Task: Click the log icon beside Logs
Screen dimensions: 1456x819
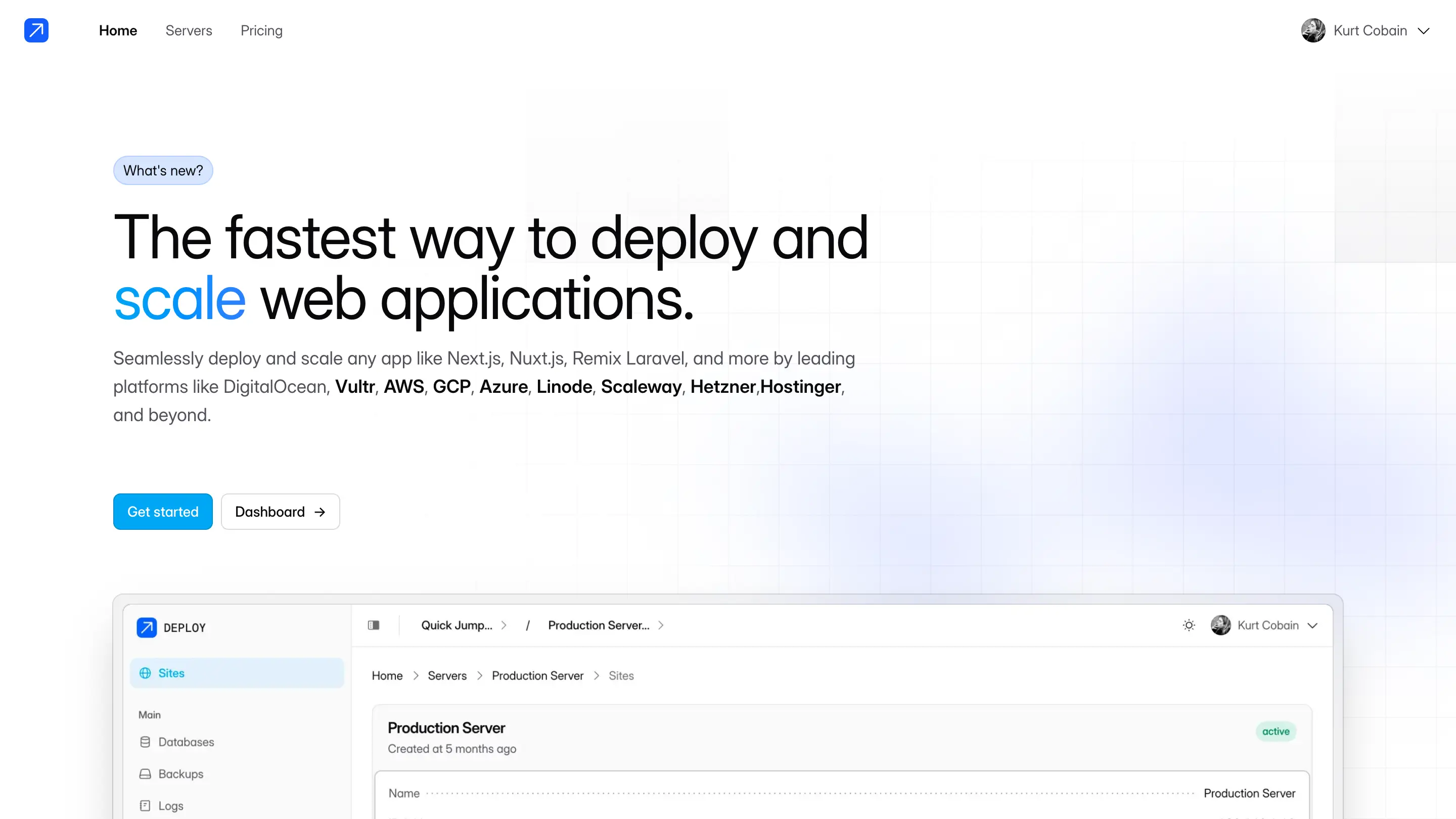Action: (145, 805)
